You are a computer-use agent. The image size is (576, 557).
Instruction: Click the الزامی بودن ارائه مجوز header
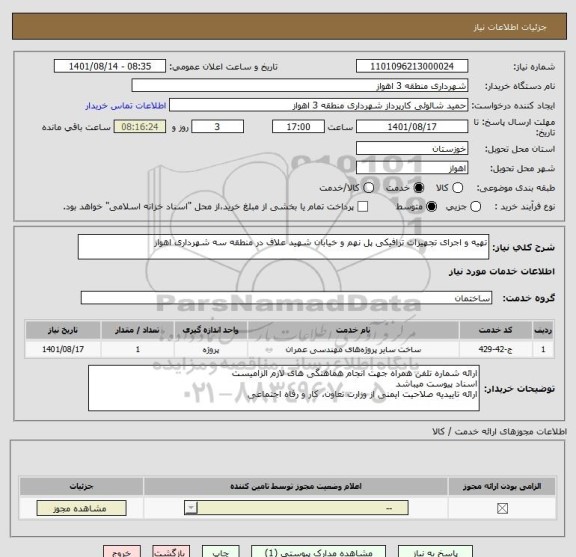[502, 486]
